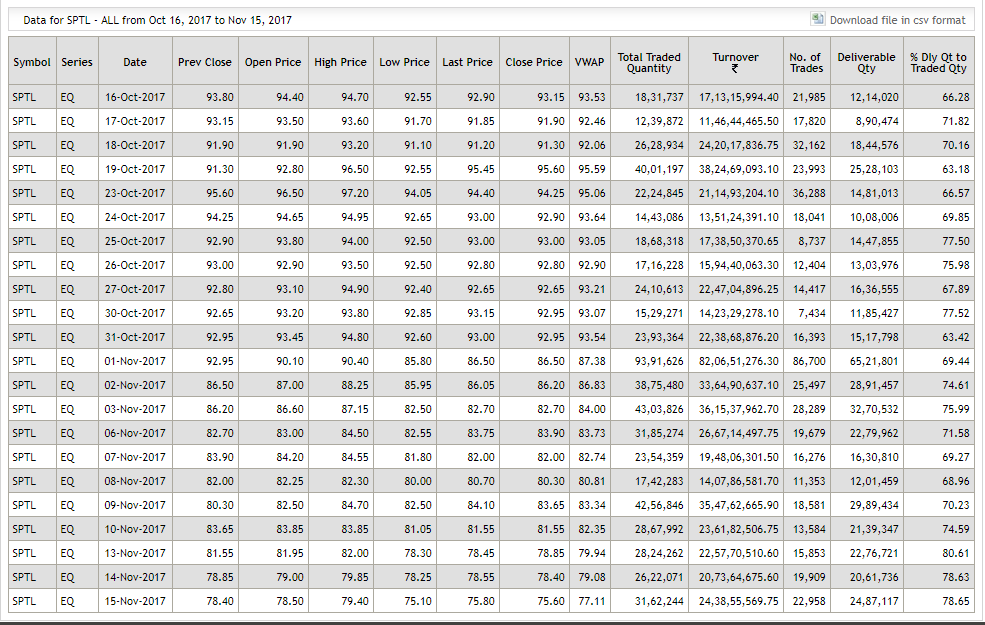The height and width of the screenshot is (625, 985).
Task: Click the Date column header
Action: [x=135, y=62]
